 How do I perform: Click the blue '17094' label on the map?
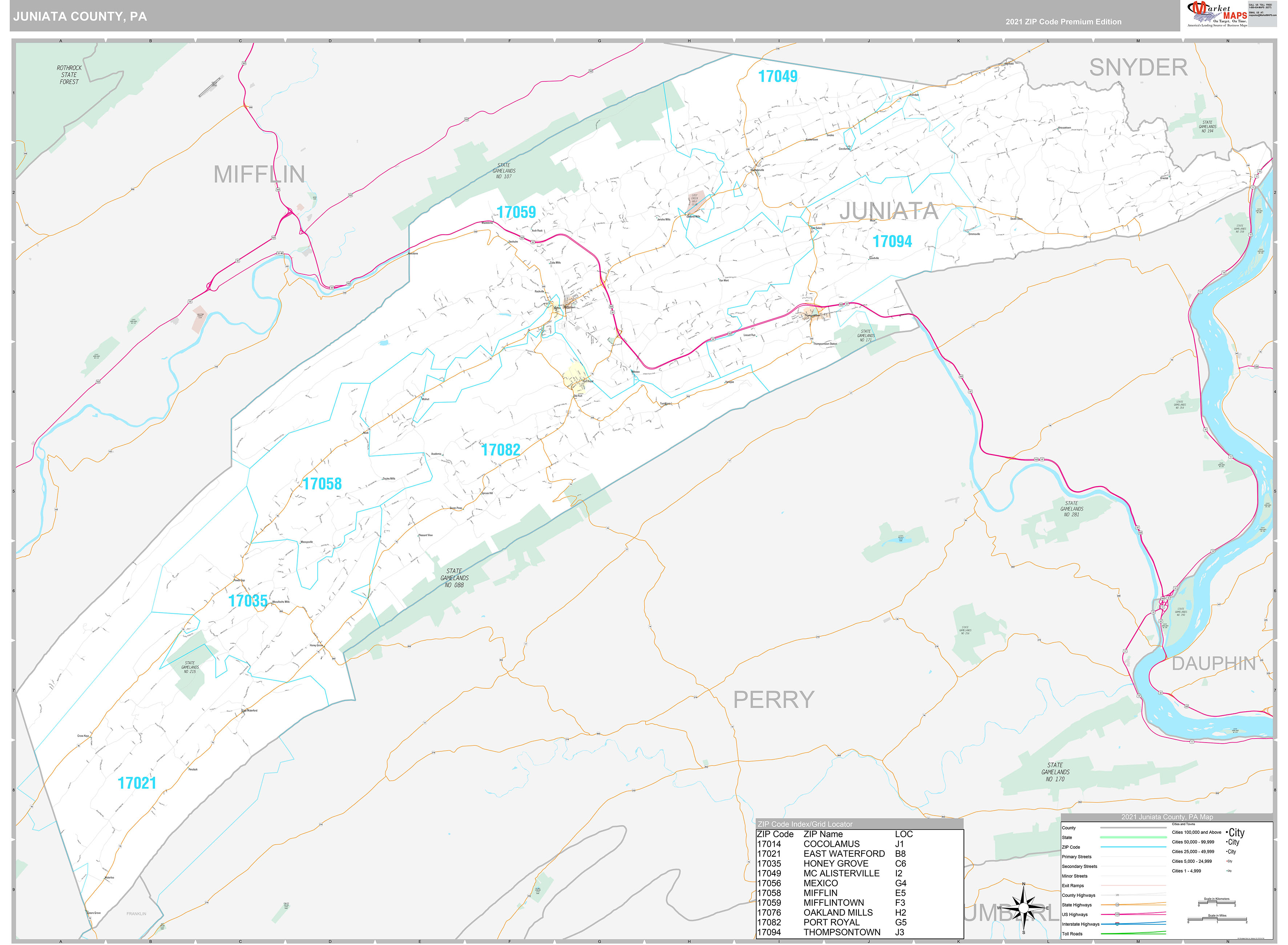(892, 241)
